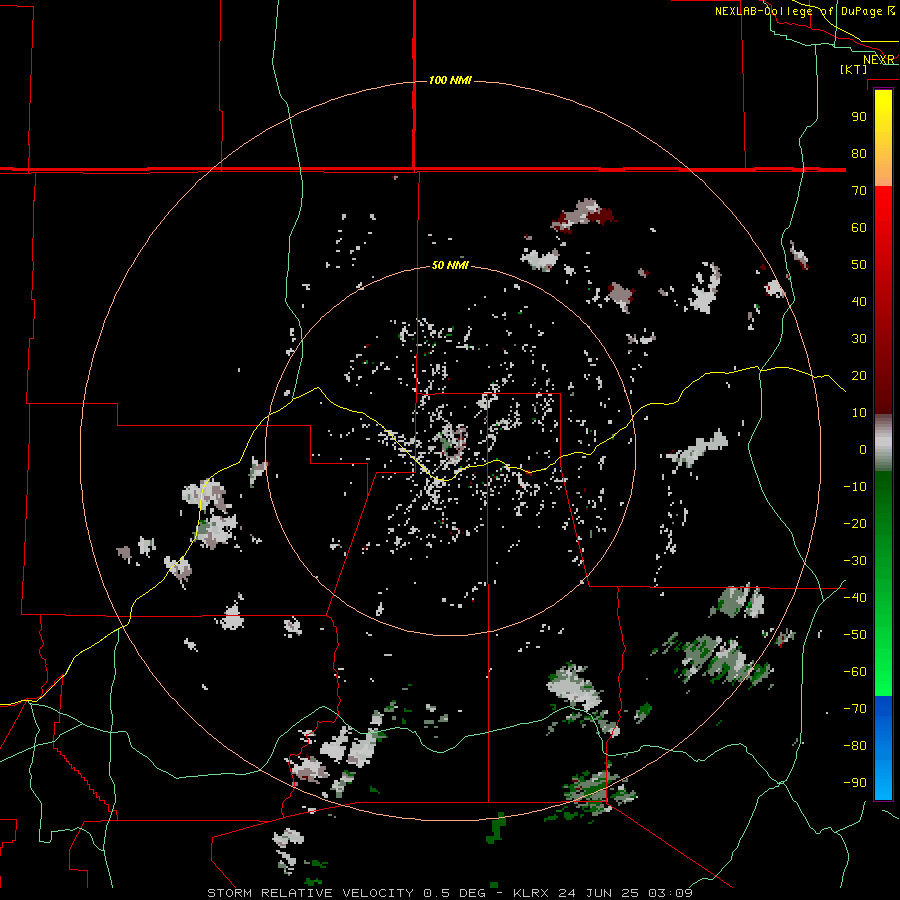Click the 30 value on velocity scale
This screenshot has width=900, height=900.
(859, 339)
